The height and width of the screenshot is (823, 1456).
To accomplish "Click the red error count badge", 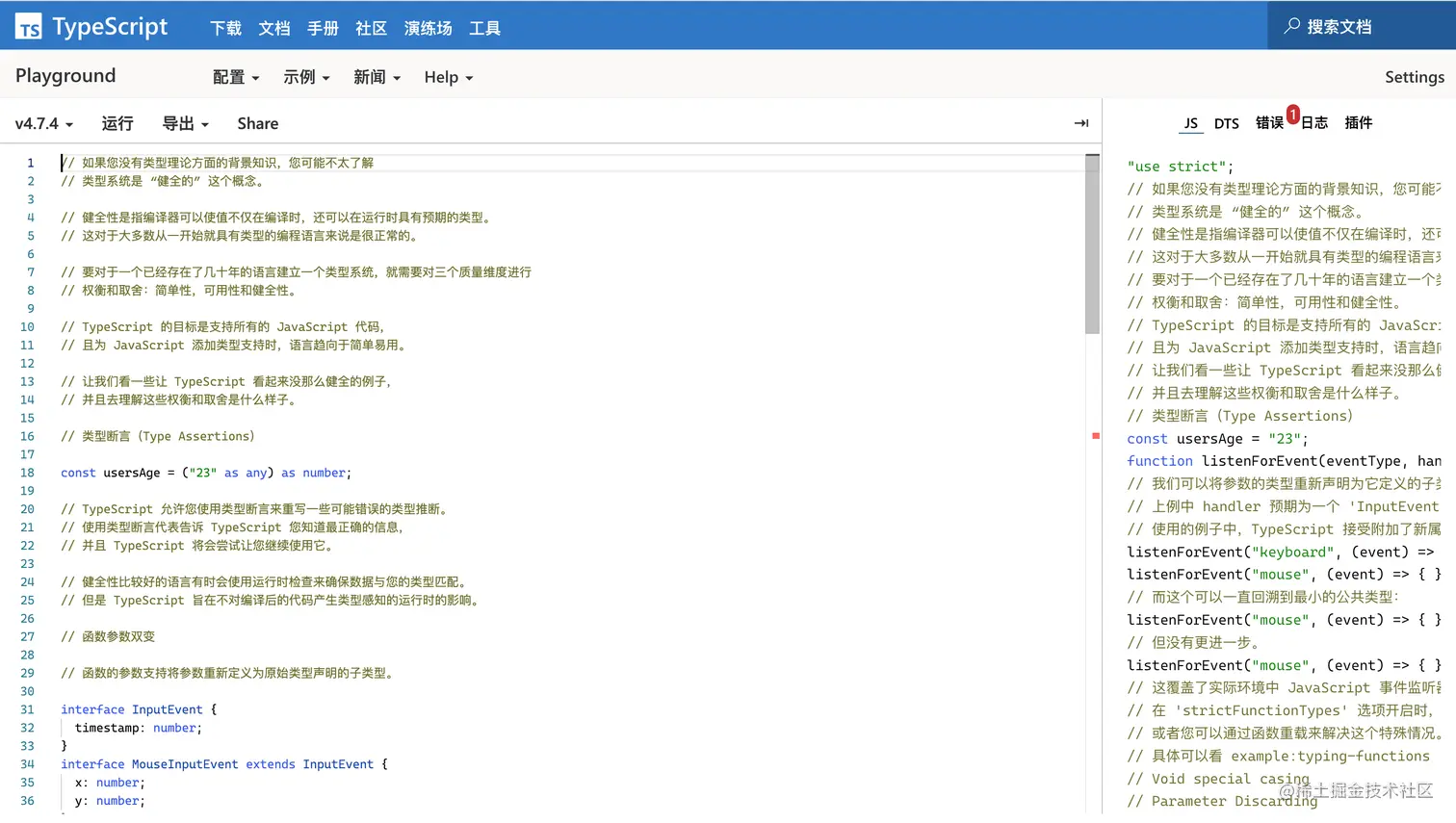I will 1292,114.
